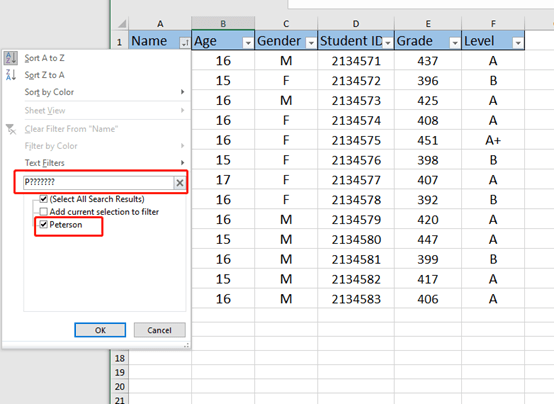Click the dialog corner grip handle

point(186,345)
